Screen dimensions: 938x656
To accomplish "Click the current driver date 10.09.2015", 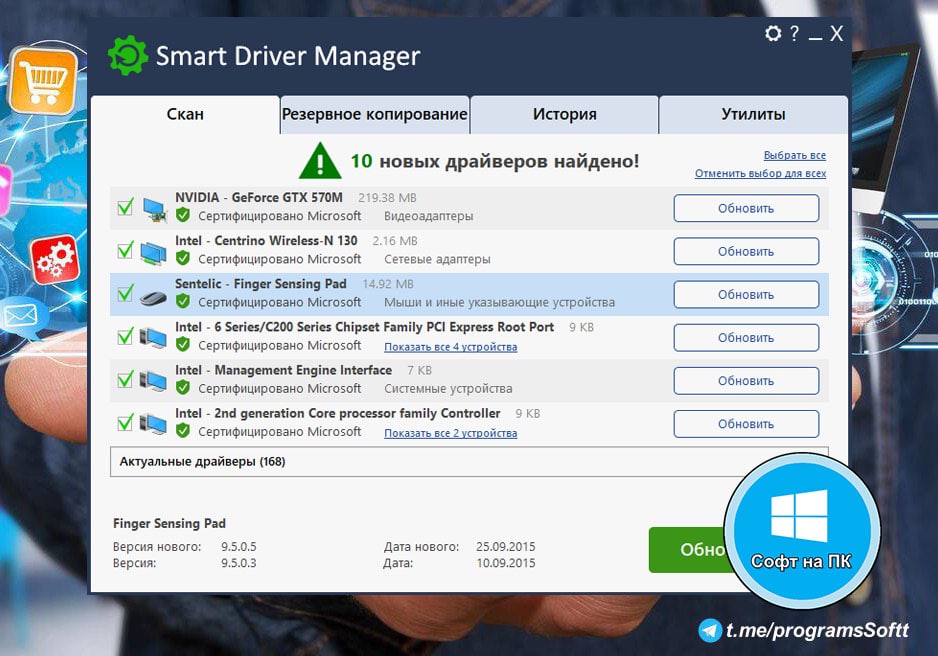I will point(505,563).
